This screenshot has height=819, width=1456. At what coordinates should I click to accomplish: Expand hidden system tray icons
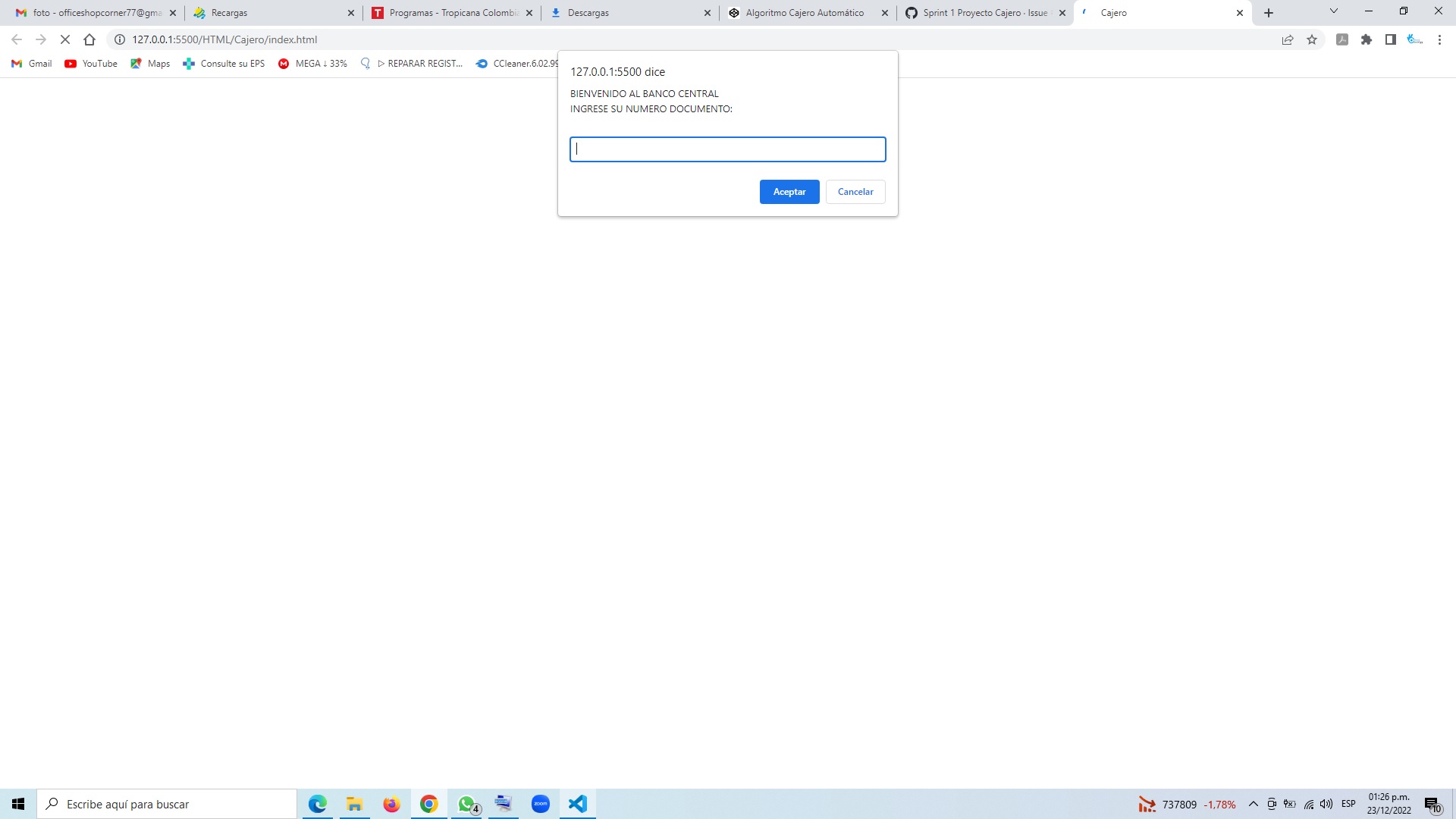(x=1252, y=804)
